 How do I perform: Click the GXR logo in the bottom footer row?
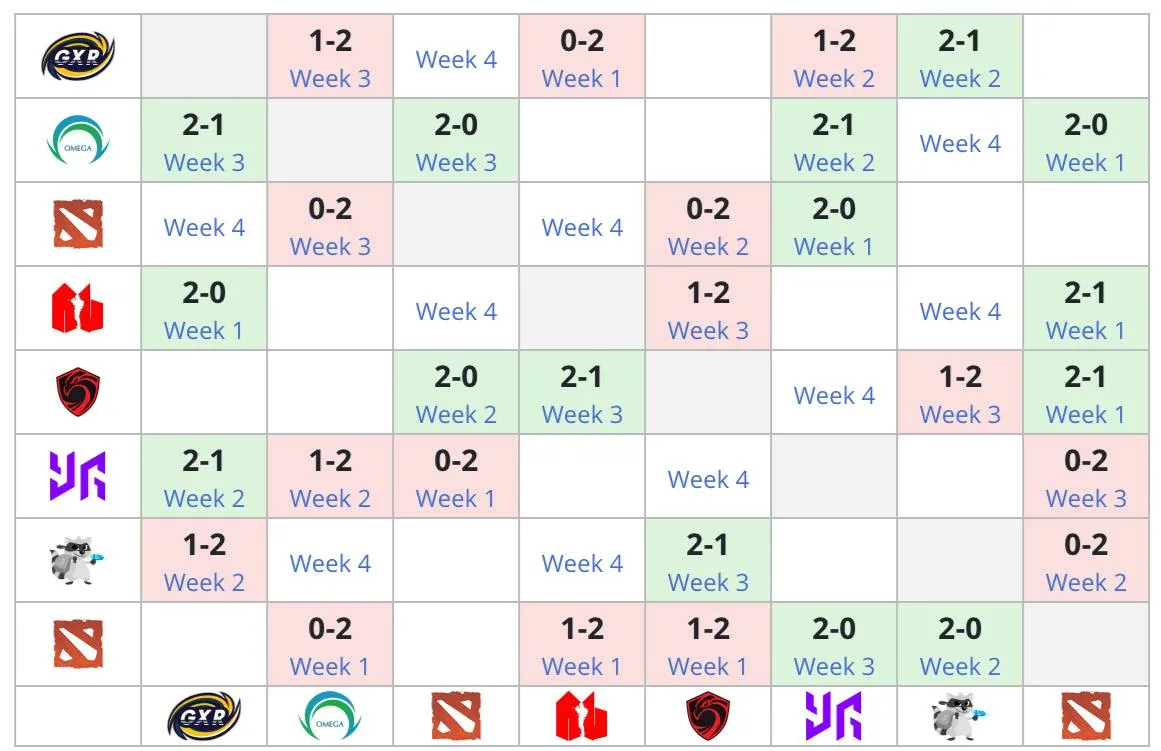click(204, 716)
